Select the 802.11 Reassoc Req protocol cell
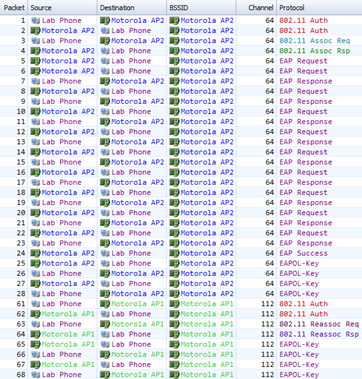The width and height of the screenshot is (362, 379). 319,324
